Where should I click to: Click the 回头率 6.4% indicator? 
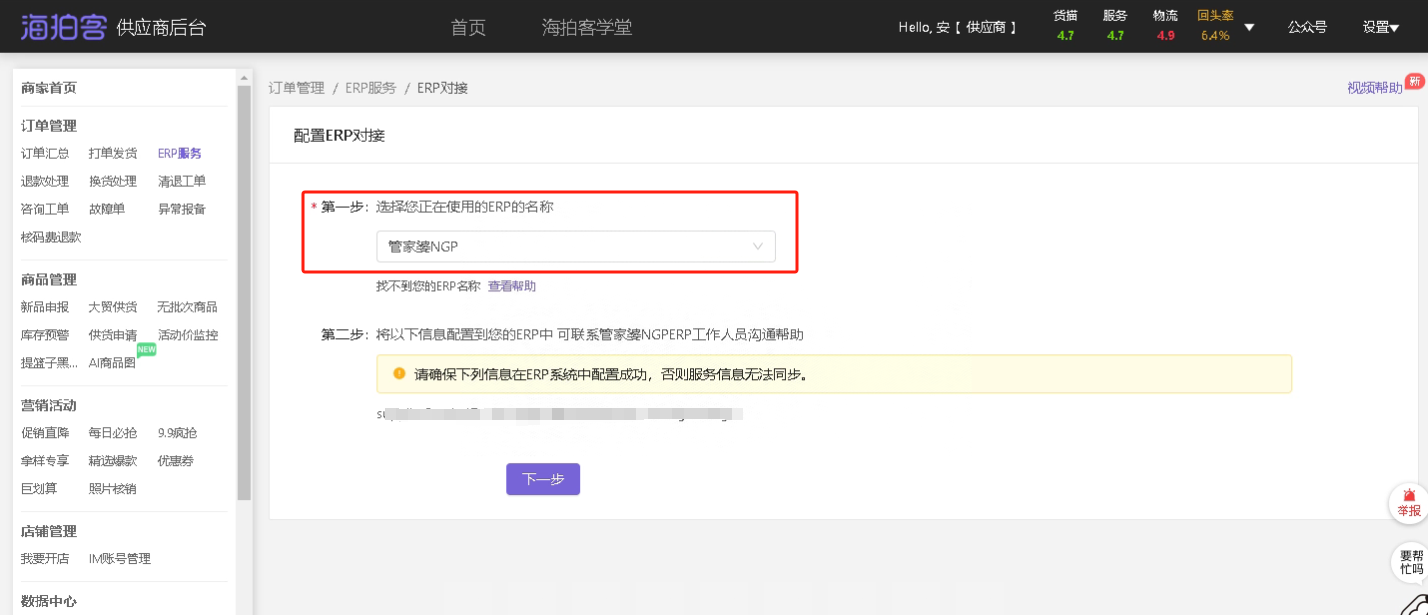click(1215, 26)
